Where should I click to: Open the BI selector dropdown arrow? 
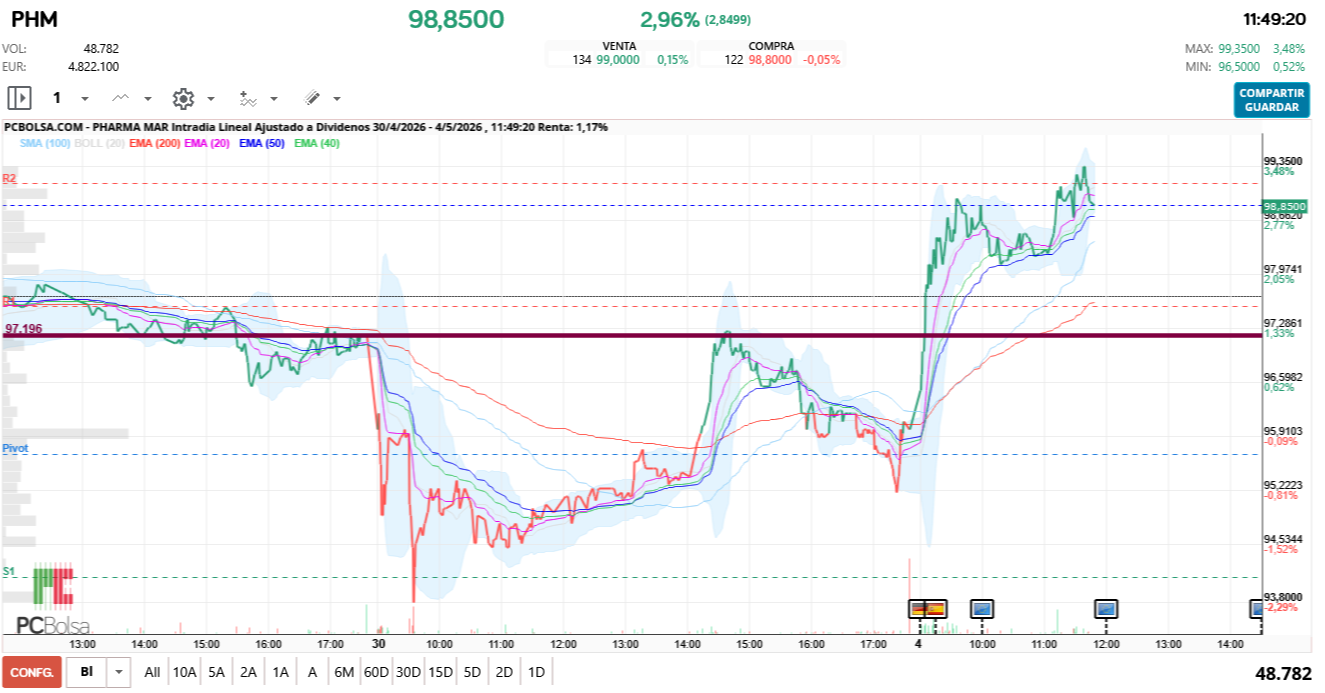120,673
